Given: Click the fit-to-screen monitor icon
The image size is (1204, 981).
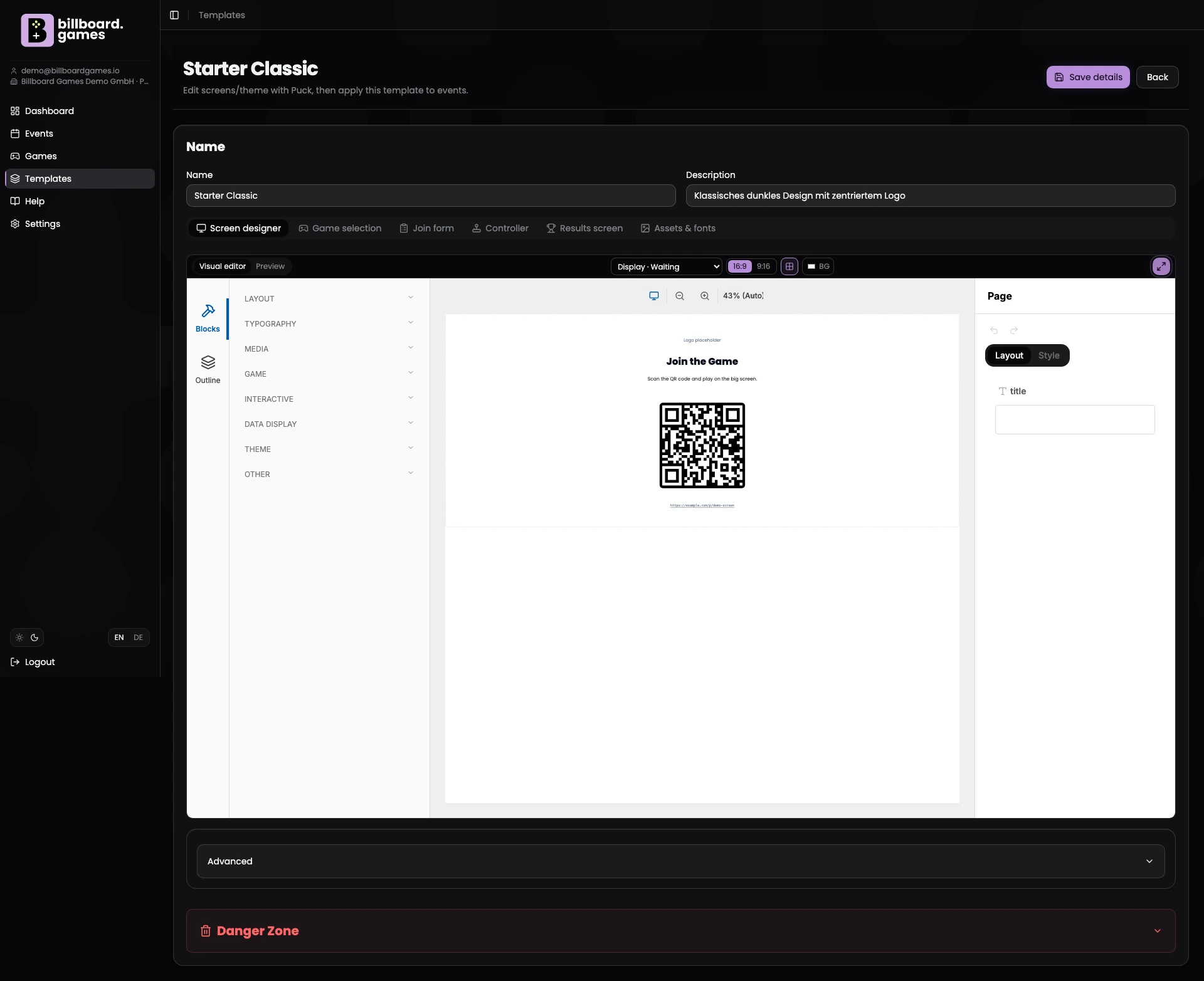Looking at the screenshot, I should tap(654, 296).
